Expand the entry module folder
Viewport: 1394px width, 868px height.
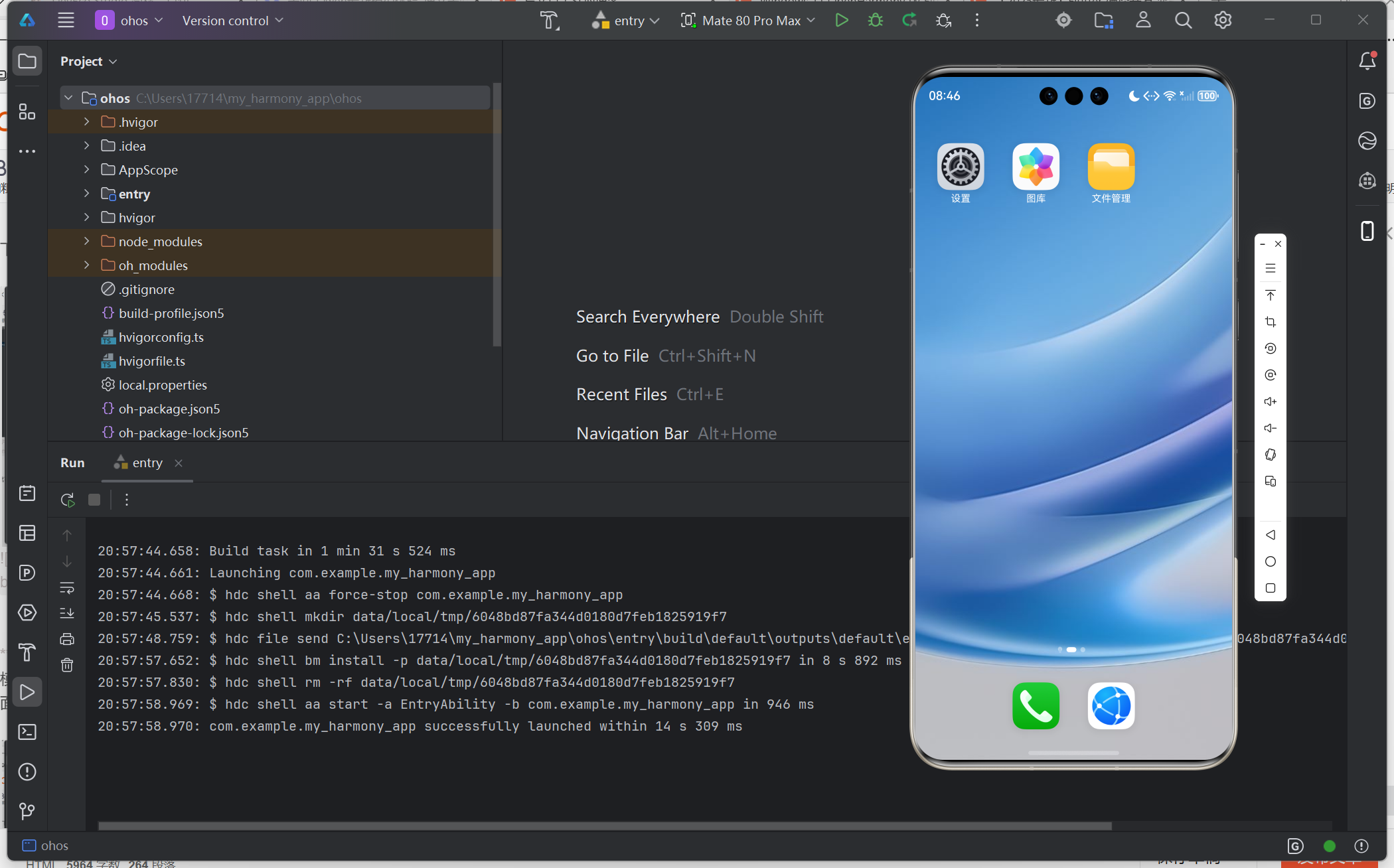click(x=86, y=194)
